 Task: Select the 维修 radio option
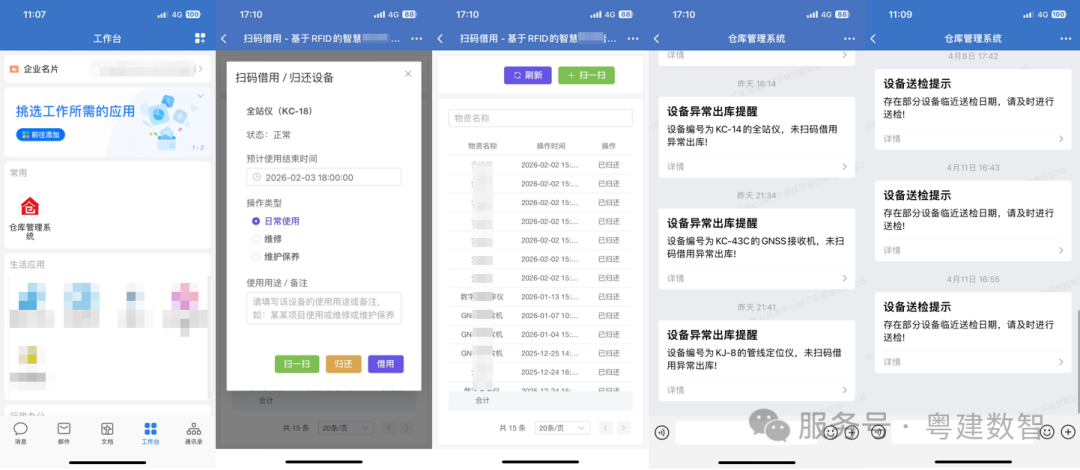coord(267,239)
